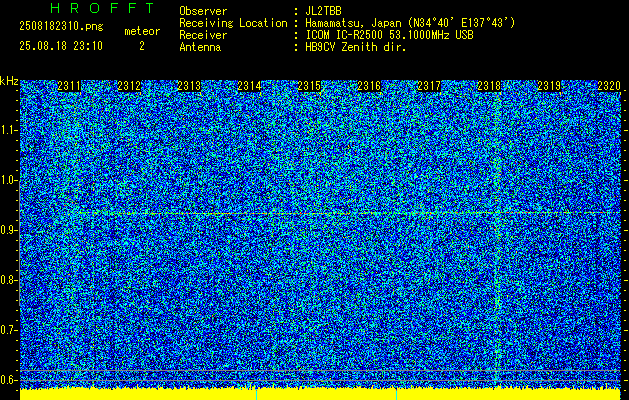This screenshot has height=400, width=629.
Task: Click time marker 2318
Action: tap(489, 86)
